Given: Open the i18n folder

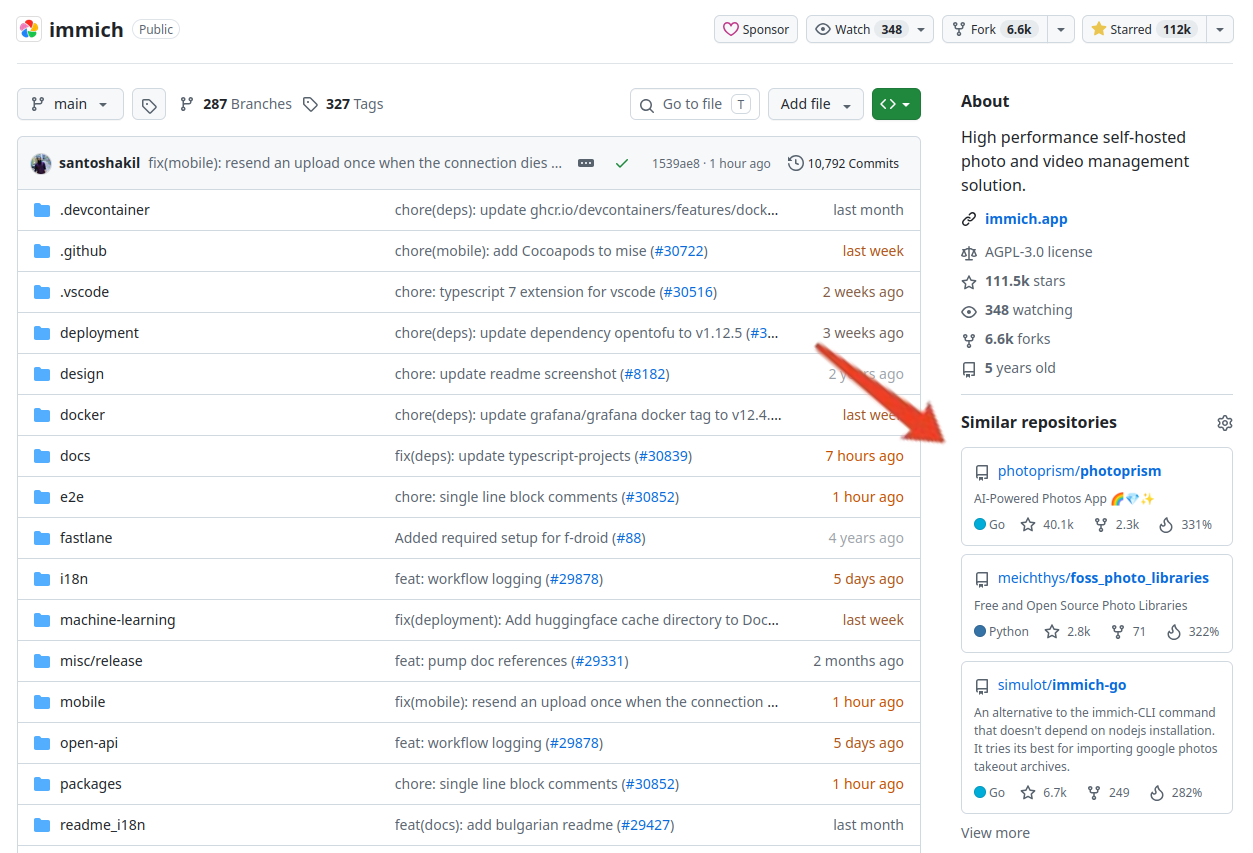Looking at the screenshot, I should click(74, 579).
